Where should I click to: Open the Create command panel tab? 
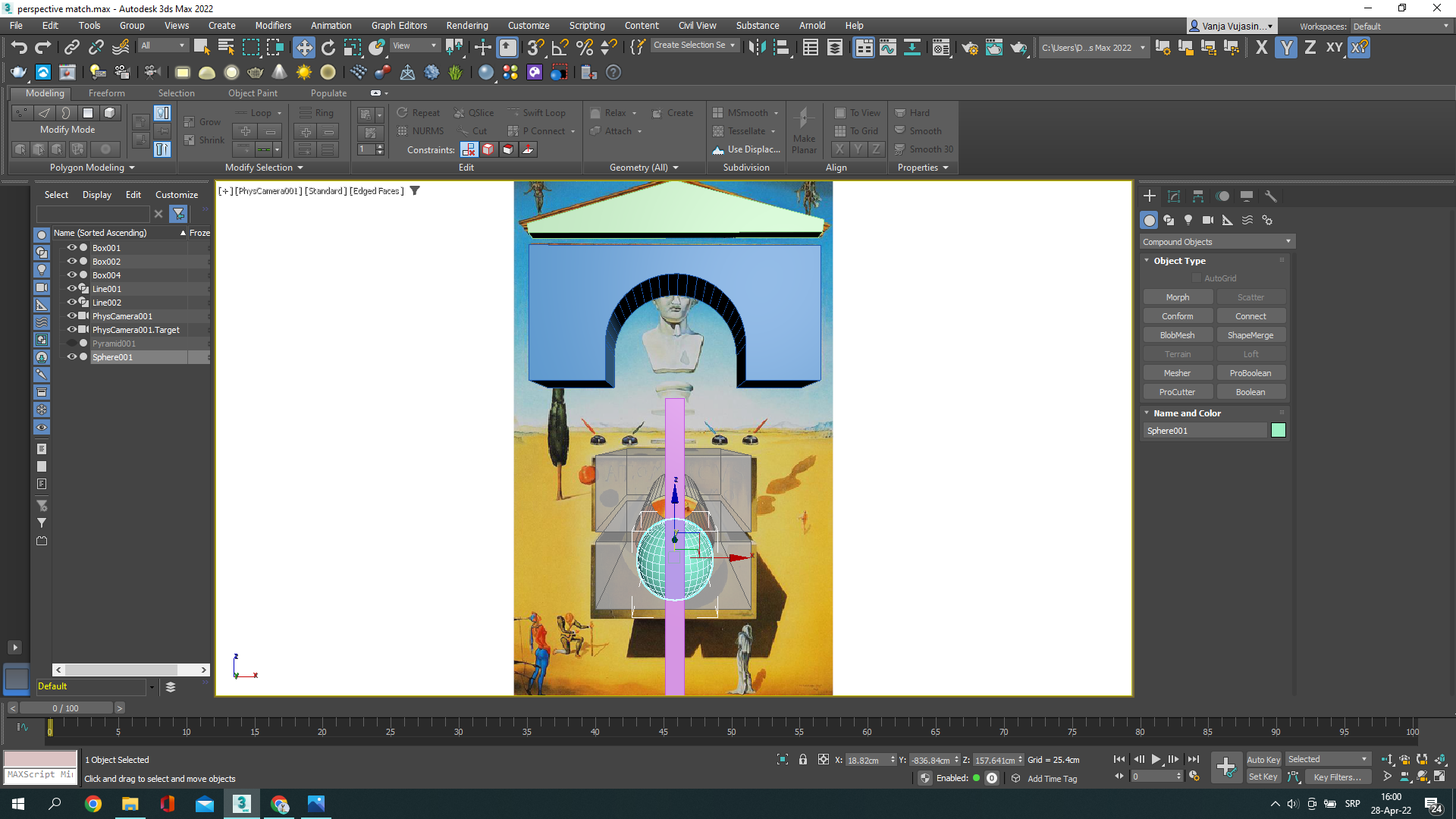click(x=1150, y=196)
